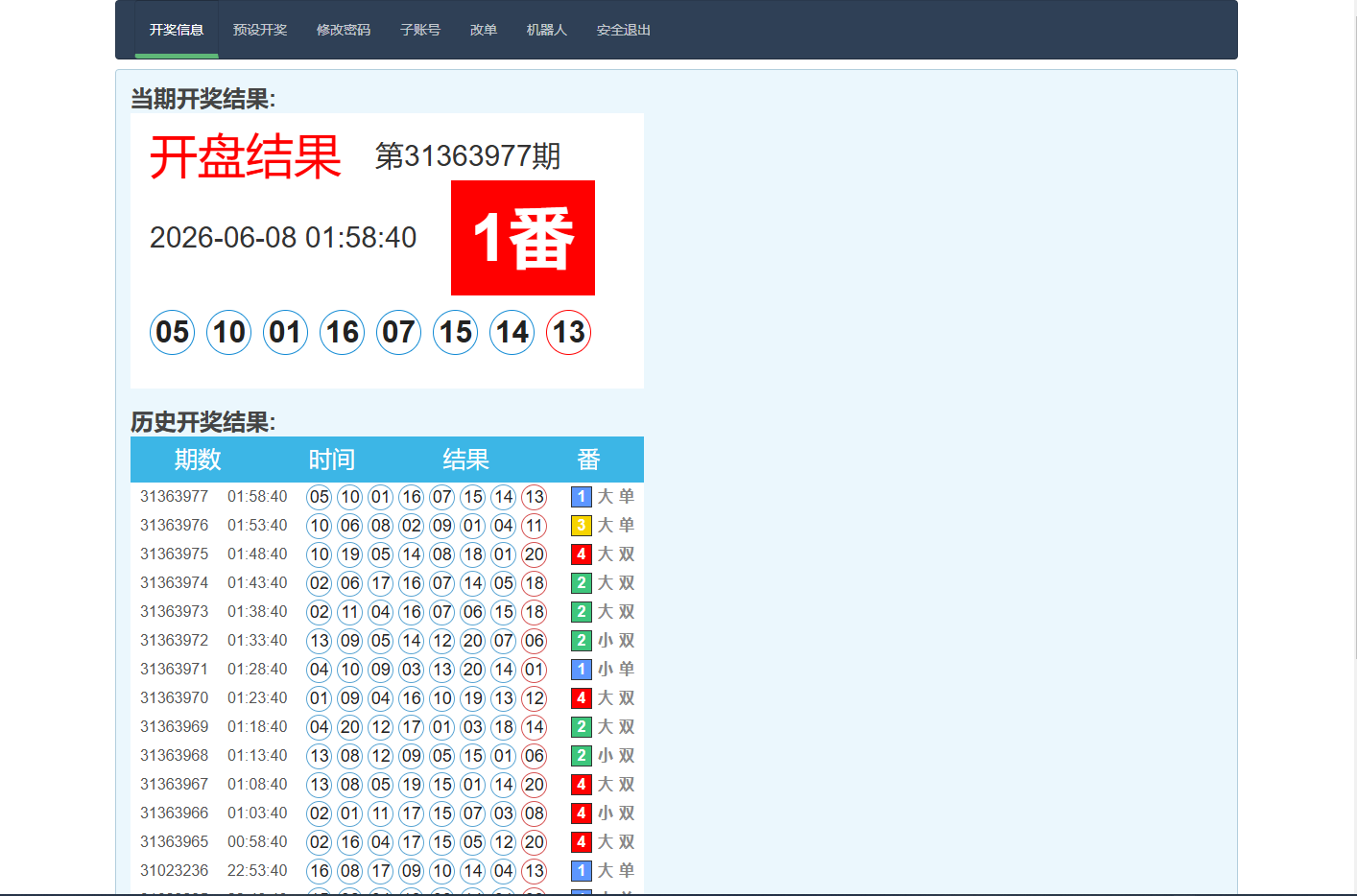Select period number 31023236 in history
Viewport: 1357px width, 896px height.
tap(175, 871)
